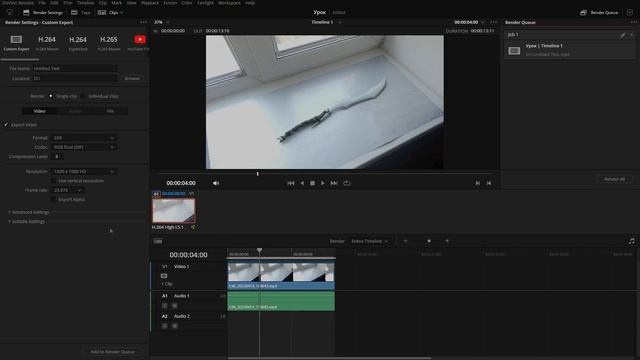This screenshot has height=360, width=640.
Task: Enable Use vertical resolution checkbox
Action: [53, 181]
